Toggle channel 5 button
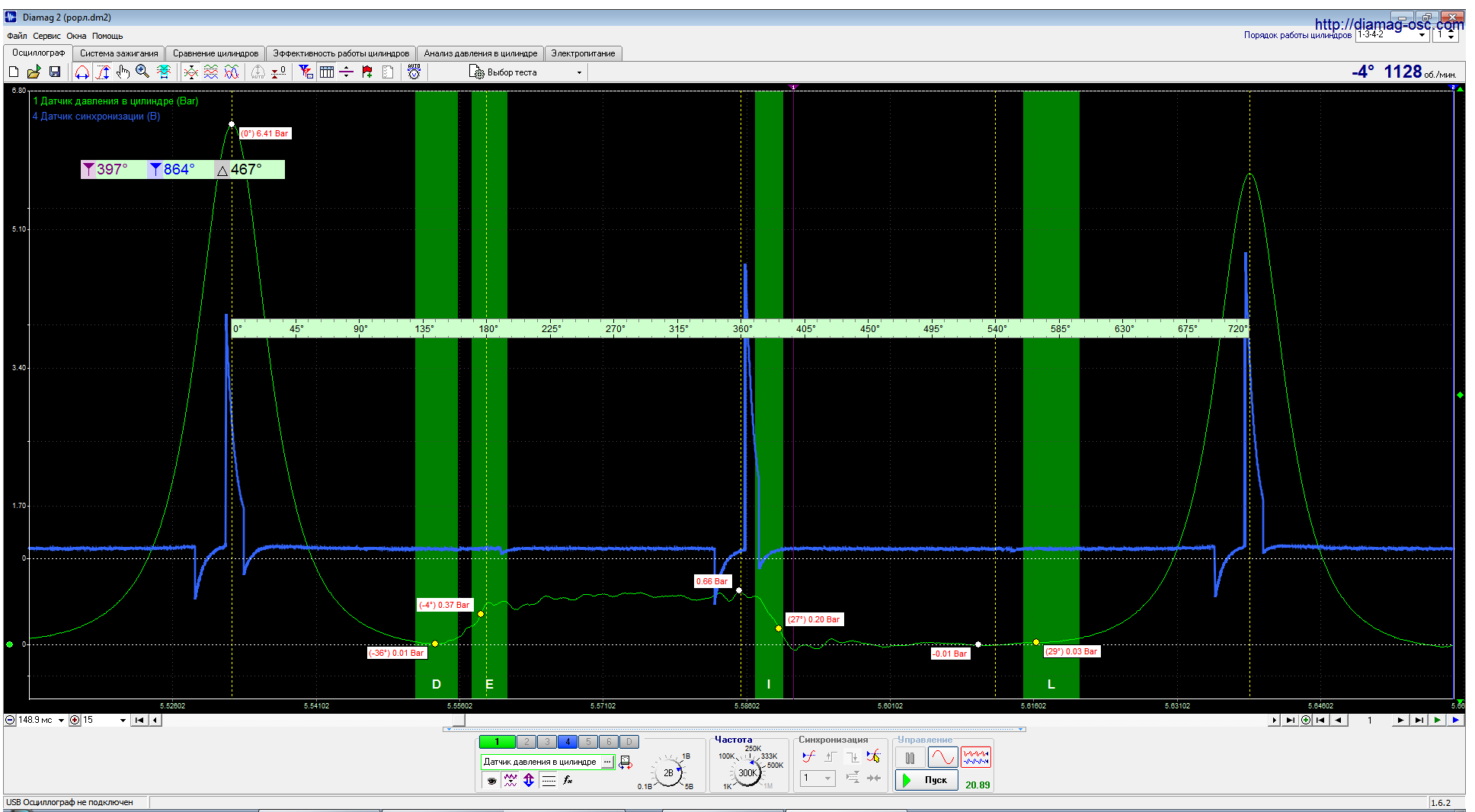 click(588, 742)
